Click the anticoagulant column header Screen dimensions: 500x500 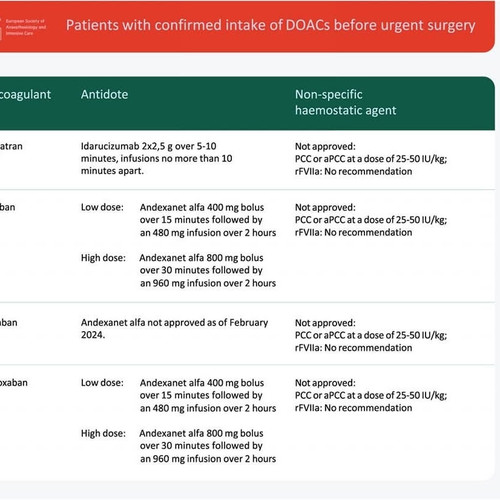tap(25, 95)
